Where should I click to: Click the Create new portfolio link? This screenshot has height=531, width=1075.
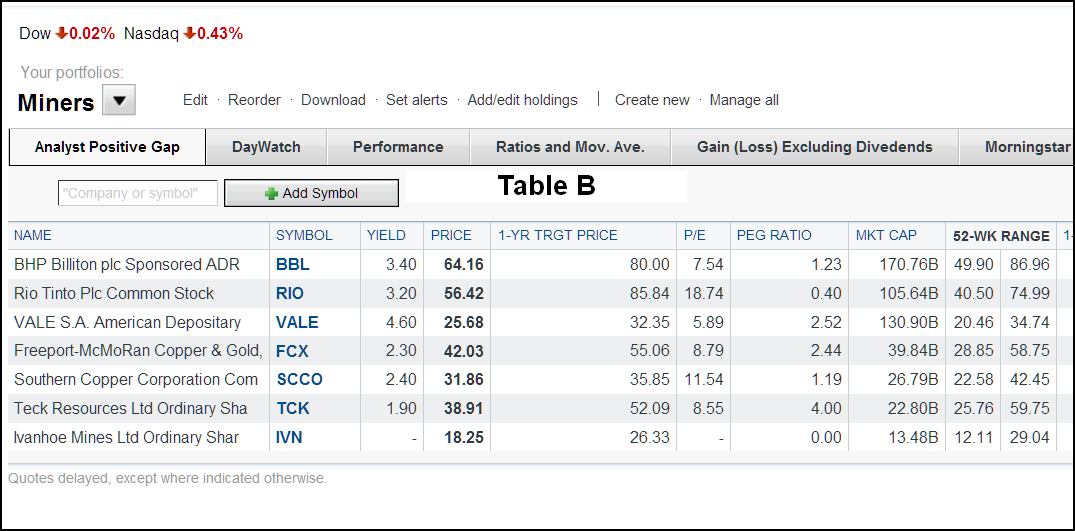[x=652, y=100]
